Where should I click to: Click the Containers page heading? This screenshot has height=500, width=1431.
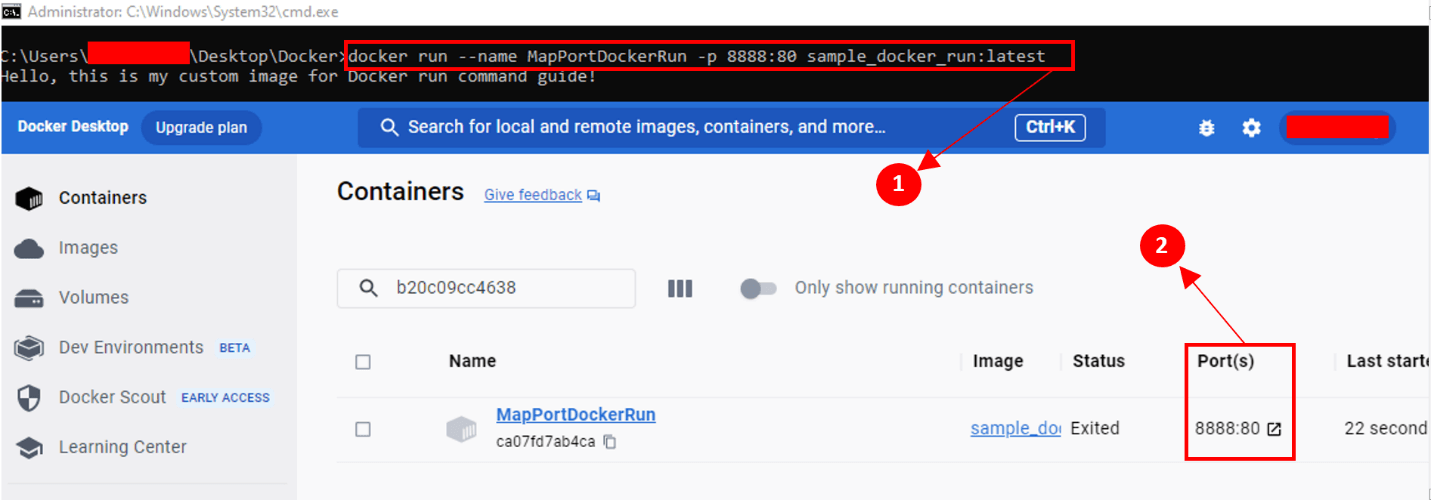click(x=401, y=192)
